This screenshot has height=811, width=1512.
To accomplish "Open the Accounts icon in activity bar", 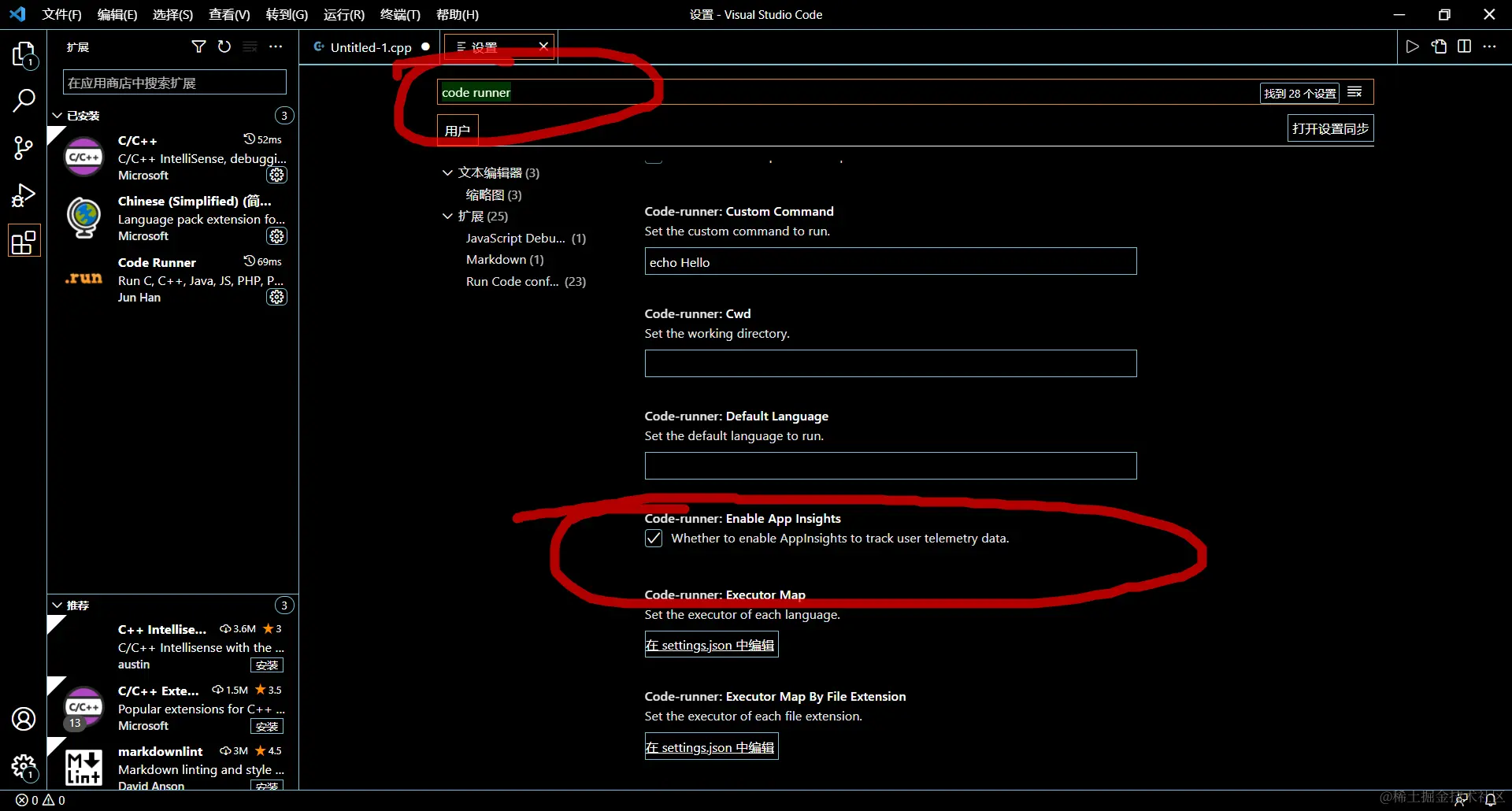I will 24,719.
